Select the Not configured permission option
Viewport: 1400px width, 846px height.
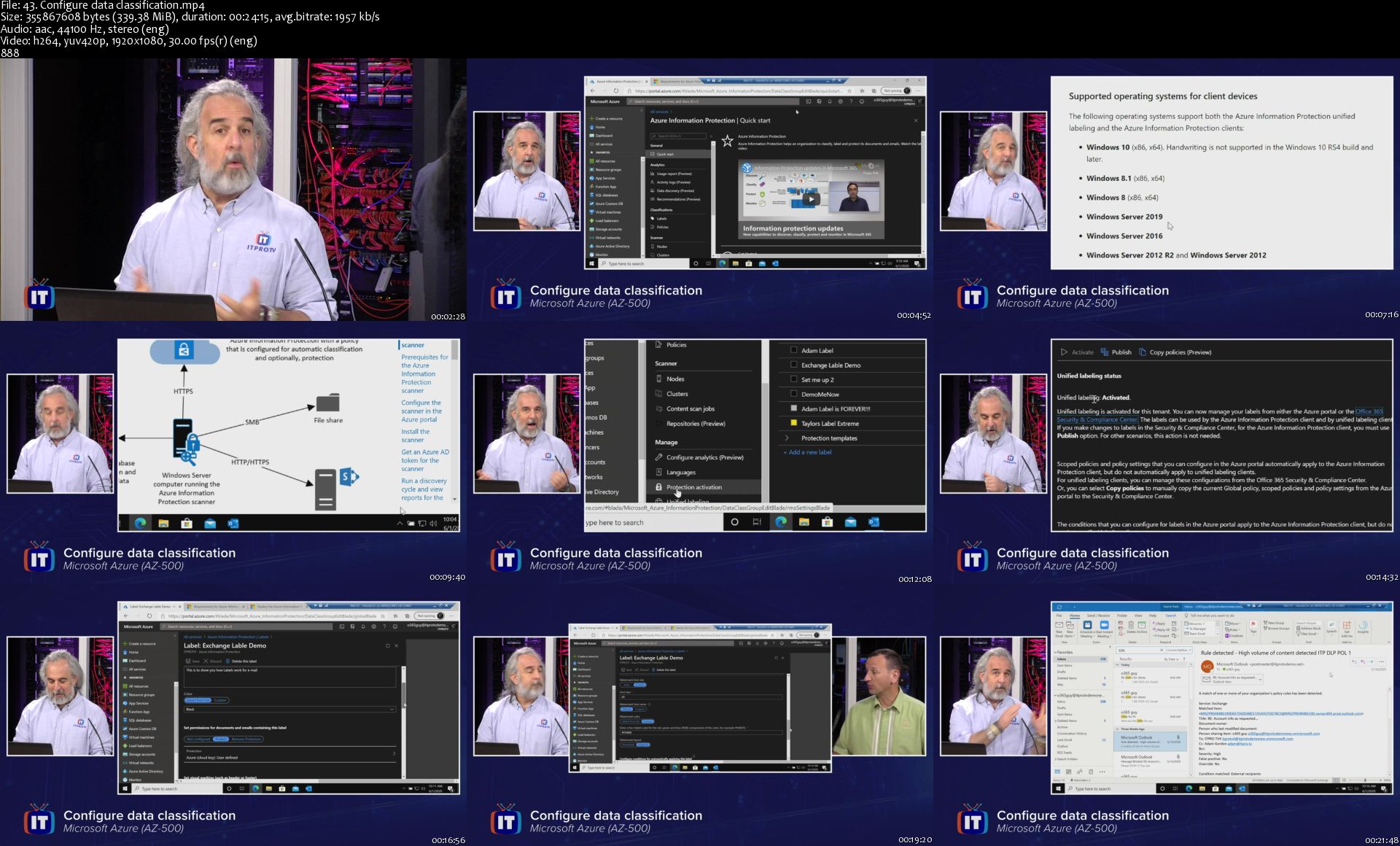198,740
